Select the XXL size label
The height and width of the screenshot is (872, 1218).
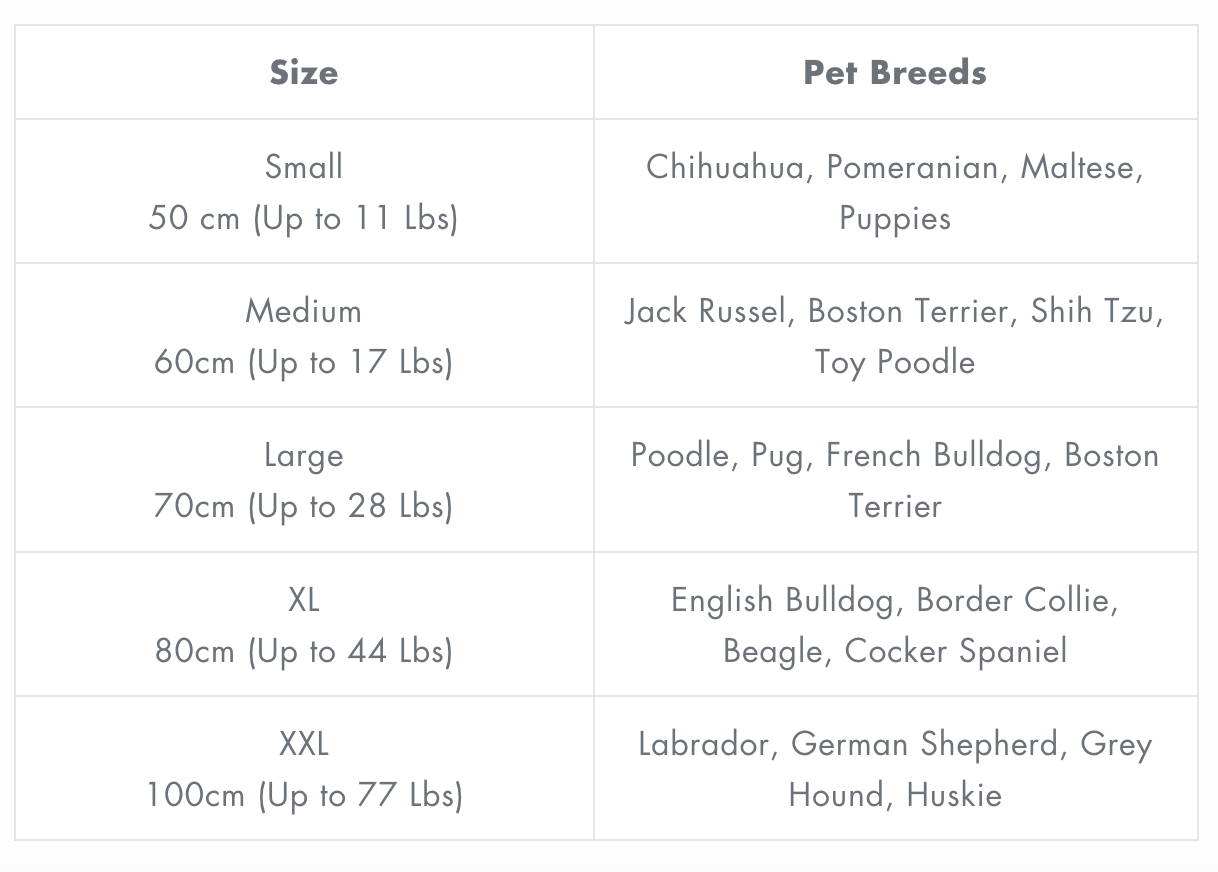click(304, 744)
